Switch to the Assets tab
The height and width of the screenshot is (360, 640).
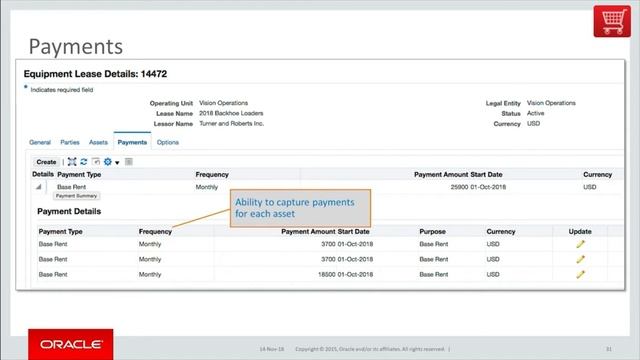pos(98,142)
